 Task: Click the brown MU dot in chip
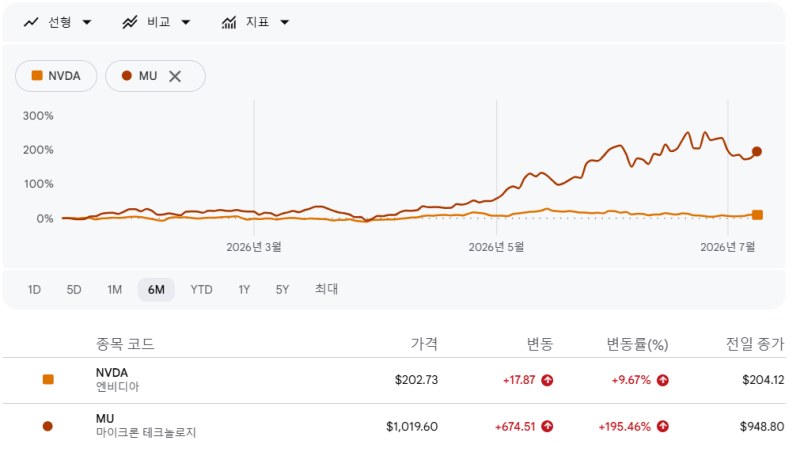click(x=127, y=76)
